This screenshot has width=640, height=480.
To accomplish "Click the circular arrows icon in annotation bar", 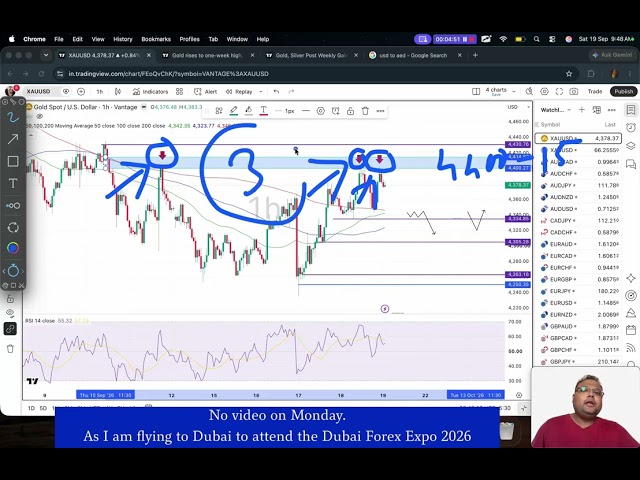I will click(13, 227).
